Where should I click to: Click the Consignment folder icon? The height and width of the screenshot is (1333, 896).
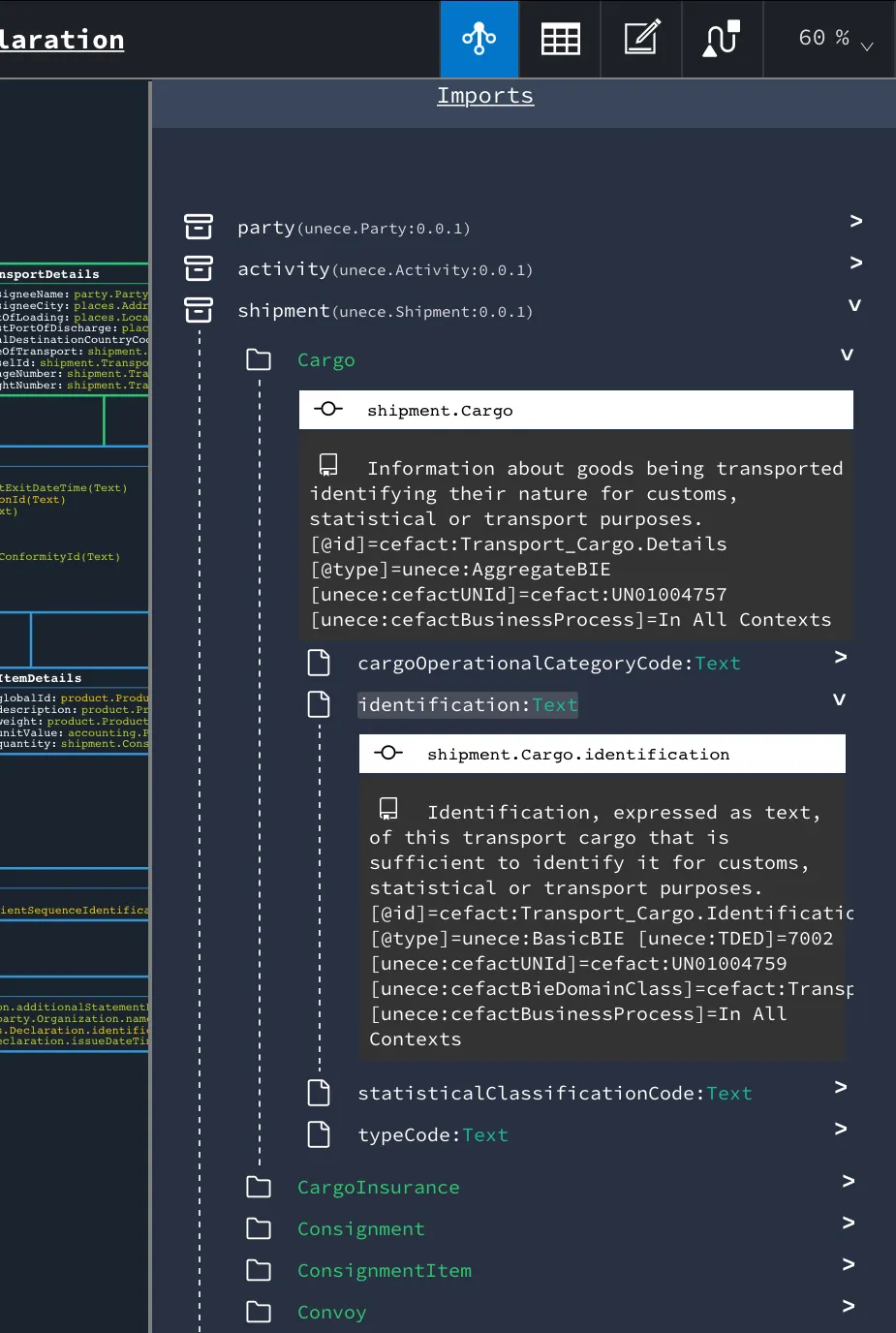tap(259, 1228)
